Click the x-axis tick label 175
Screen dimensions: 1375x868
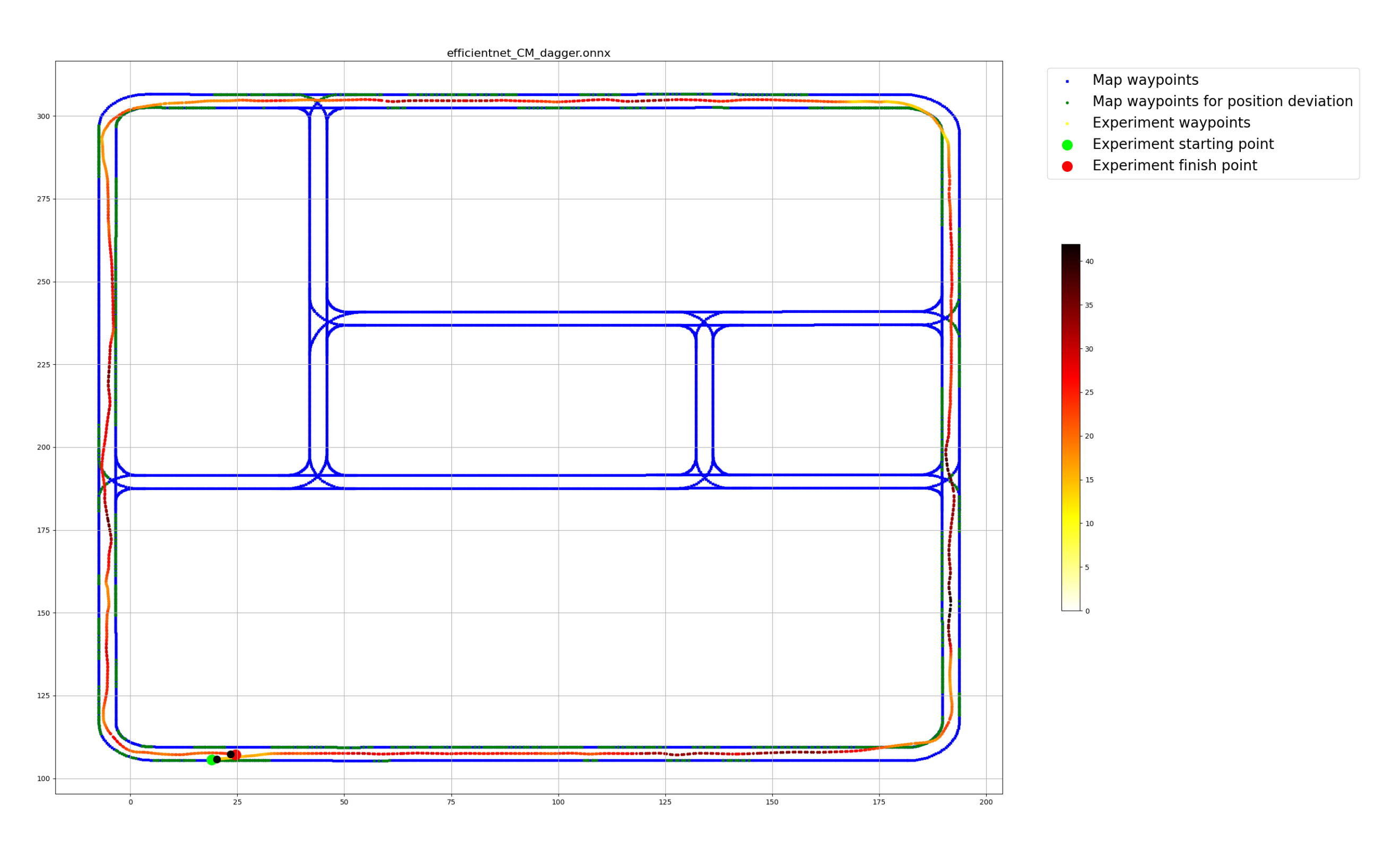coord(879,802)
